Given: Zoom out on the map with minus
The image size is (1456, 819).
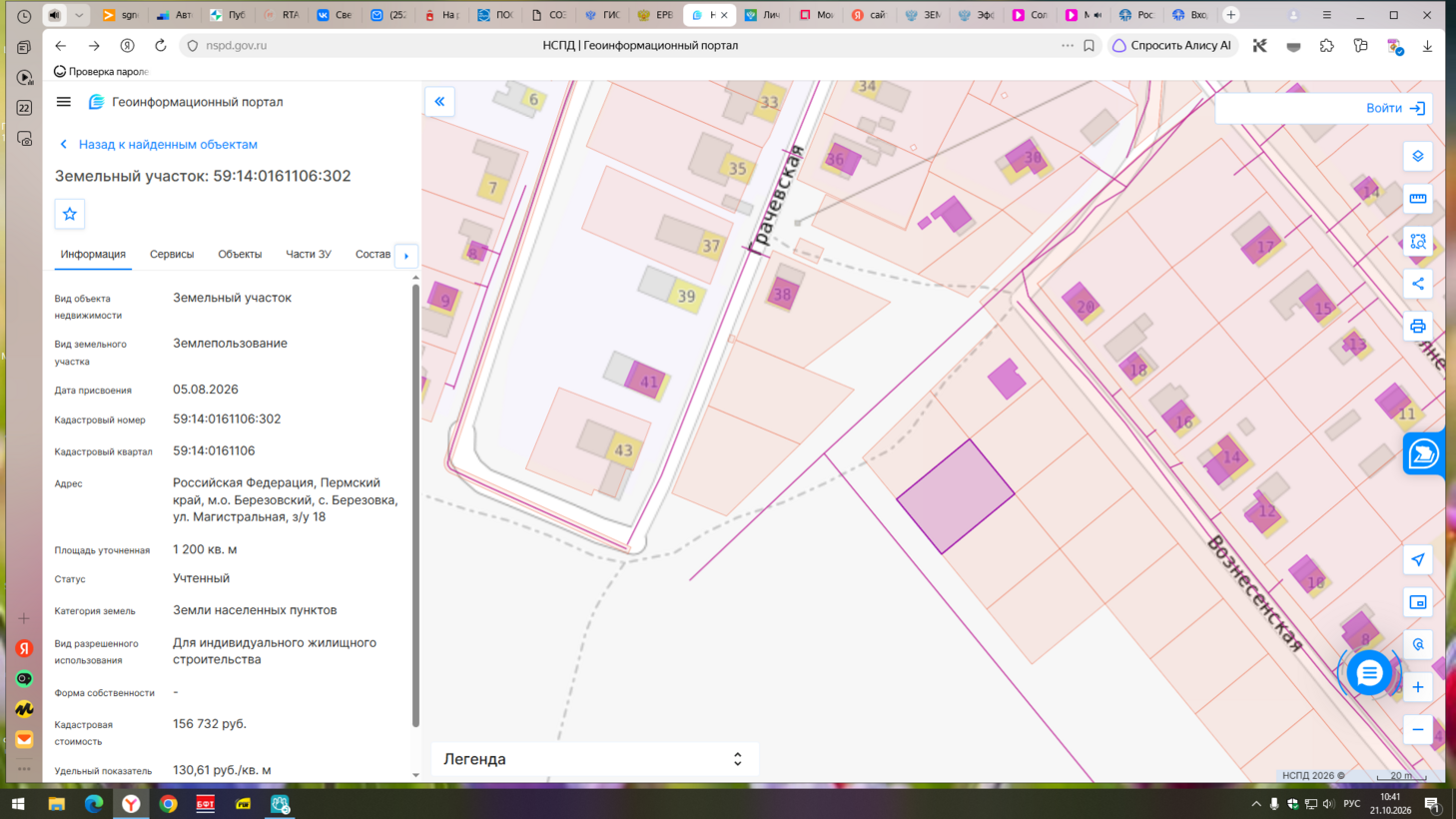Looking at the screenshot, I should (x=1418, y=730).
